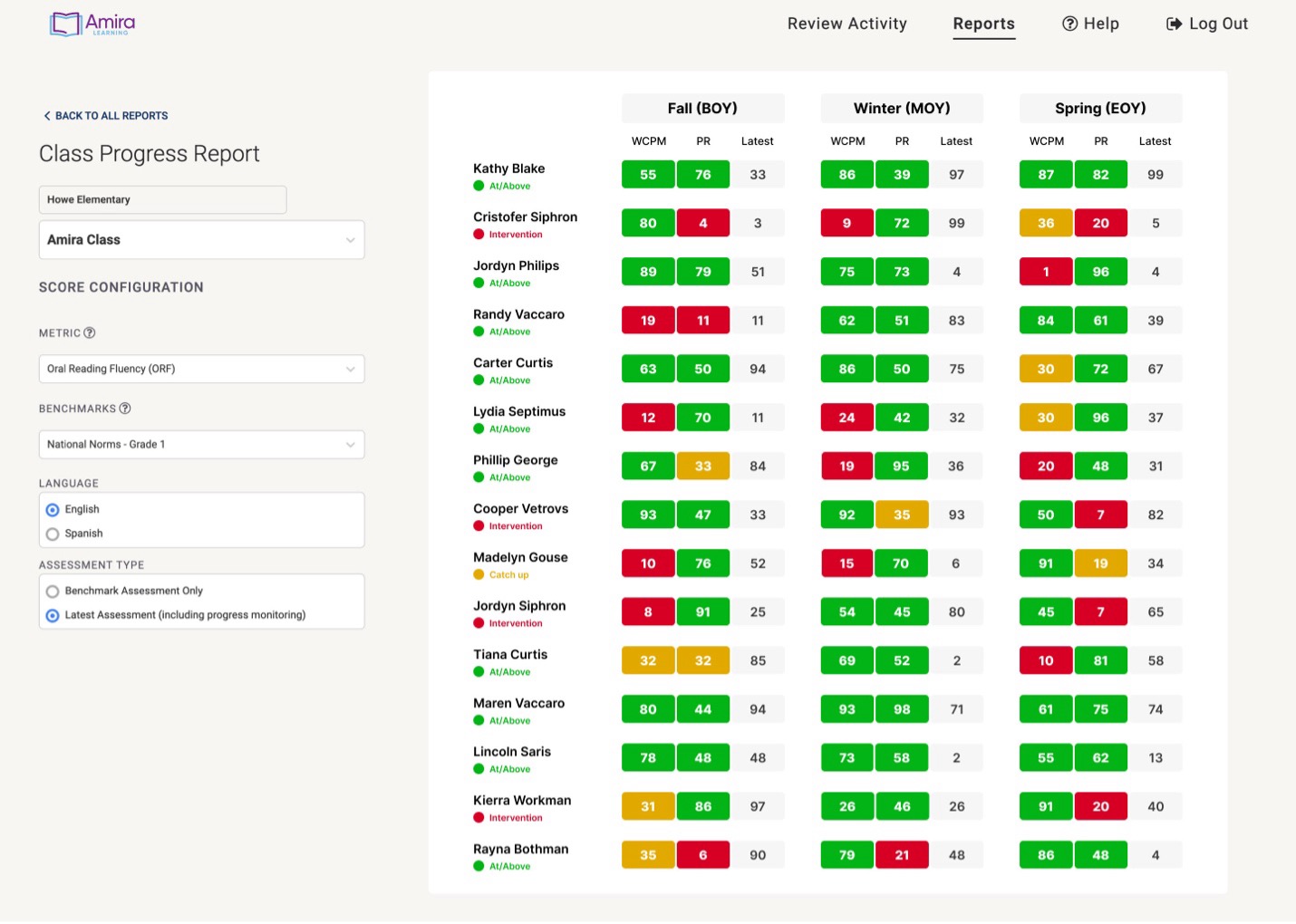1296x924 pixels.
Task: Open the Review Activity tab
Action: (x=847, y=24)
